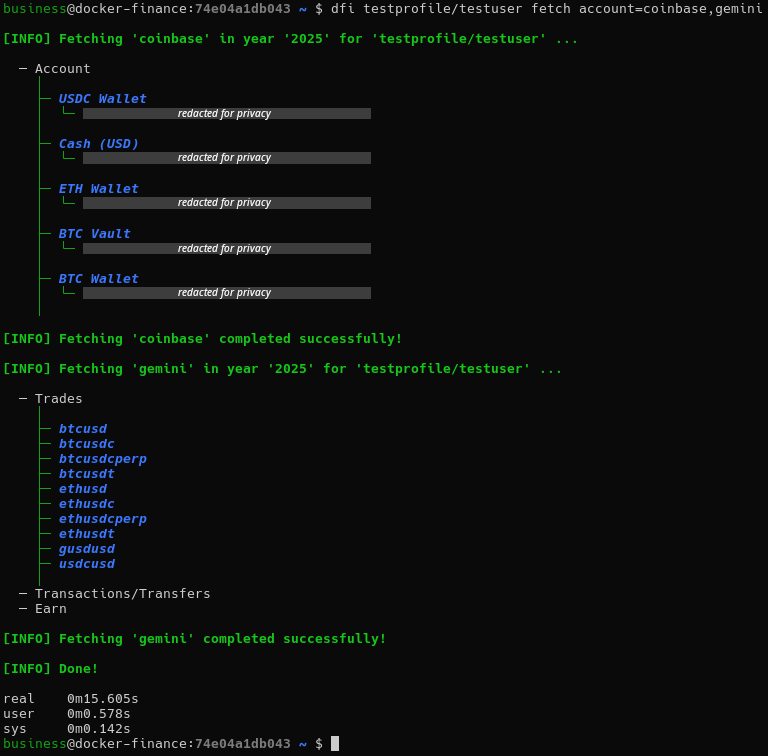The height and width of the screenshot is (756, 768).
Task: Collapse the Trades tree node
Action: pyautogui.click(x=58, y=399)
